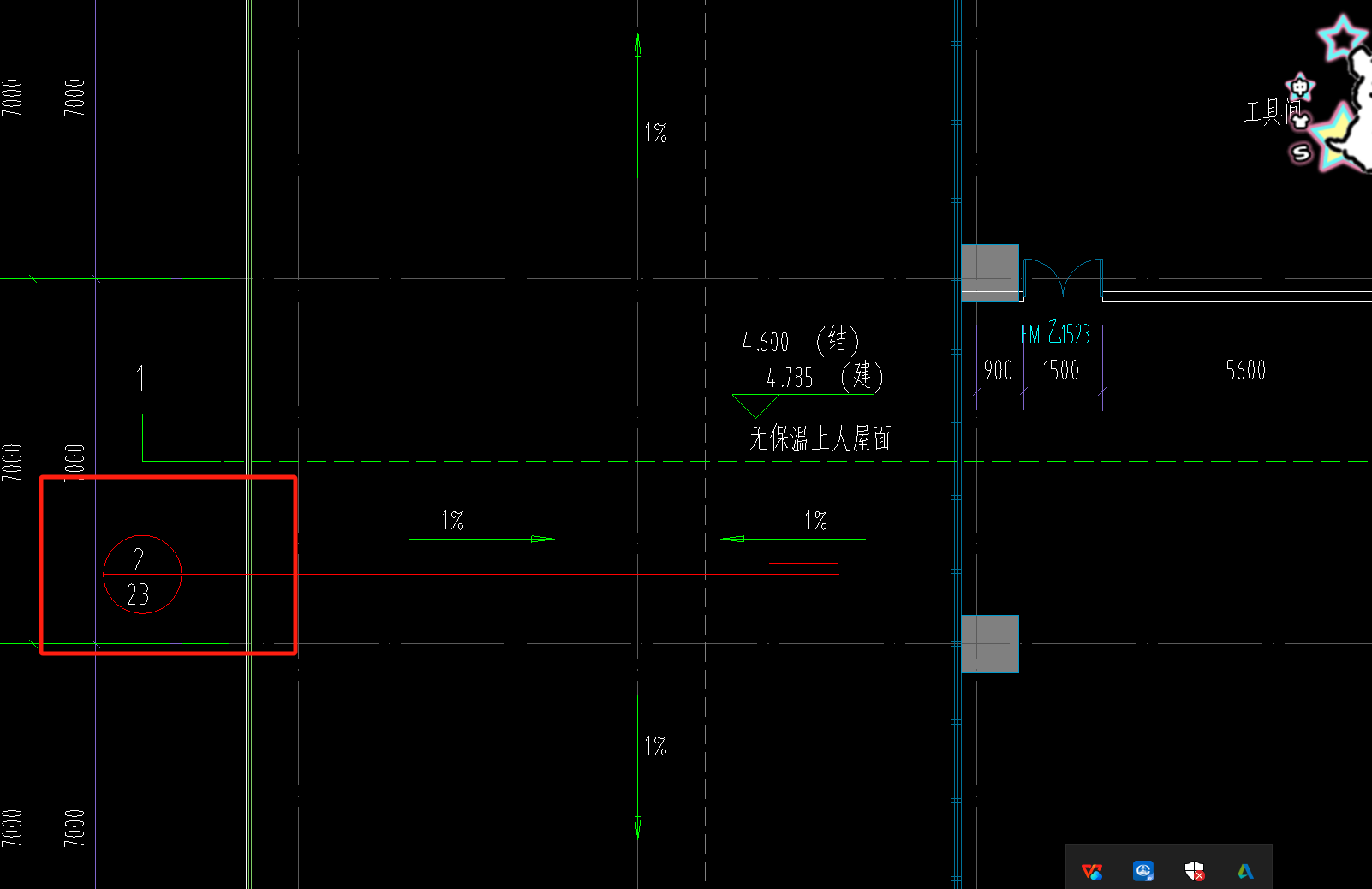Screen dimensions: 1372x889
Task: Select section mark number '1'
Action: pyautogui.click(x=140, y=379)
